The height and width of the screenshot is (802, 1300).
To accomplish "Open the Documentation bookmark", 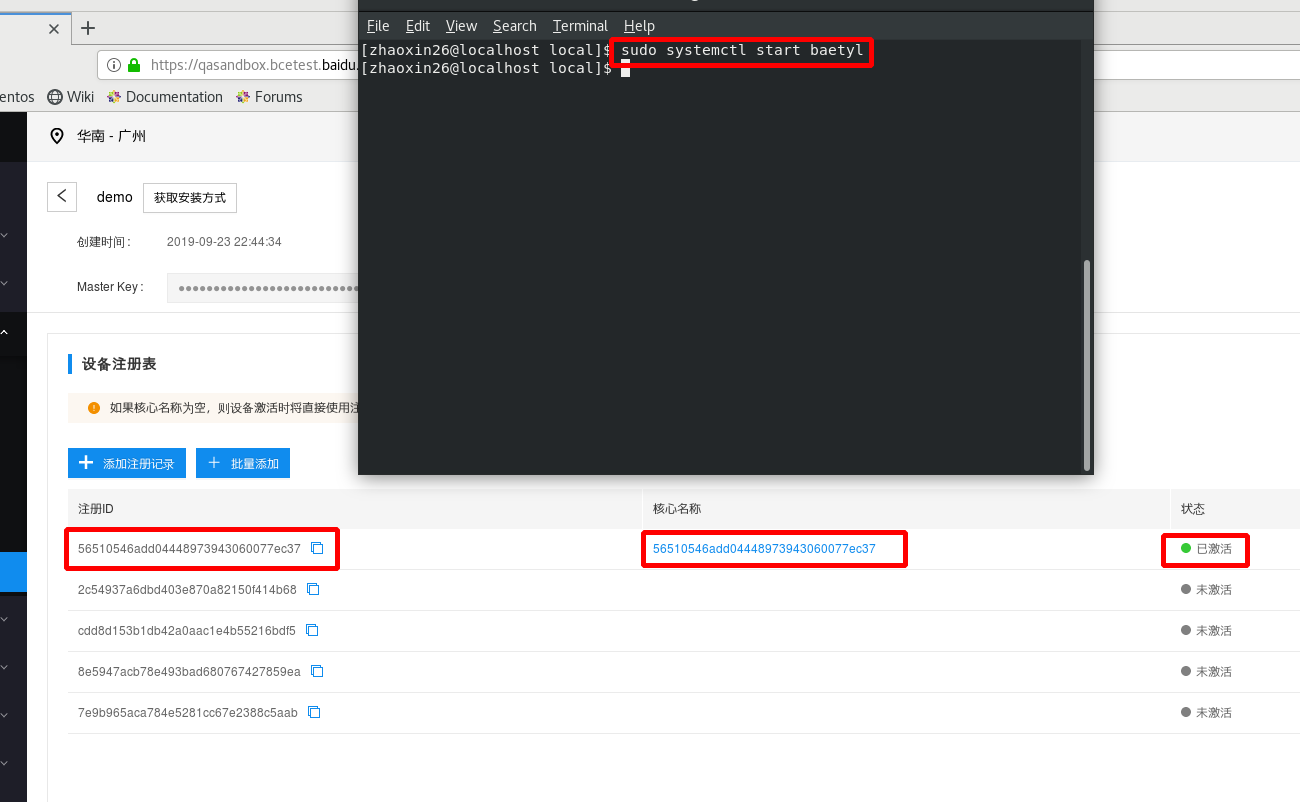I will [x=164, y=97].
